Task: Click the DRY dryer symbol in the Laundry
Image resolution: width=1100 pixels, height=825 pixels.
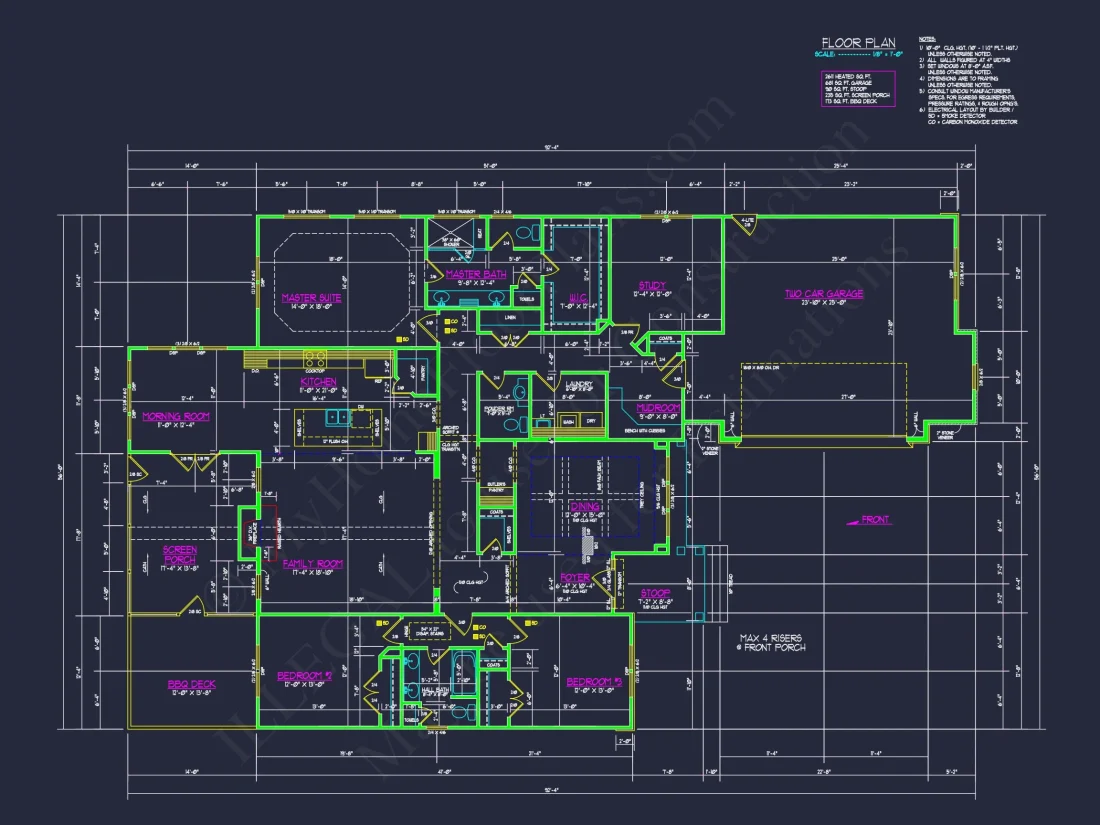Action: [x=591, y=421]
